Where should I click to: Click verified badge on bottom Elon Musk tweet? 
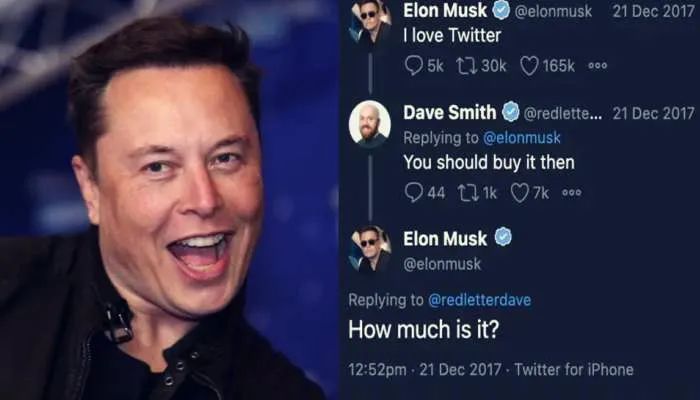tap(503, 237)
